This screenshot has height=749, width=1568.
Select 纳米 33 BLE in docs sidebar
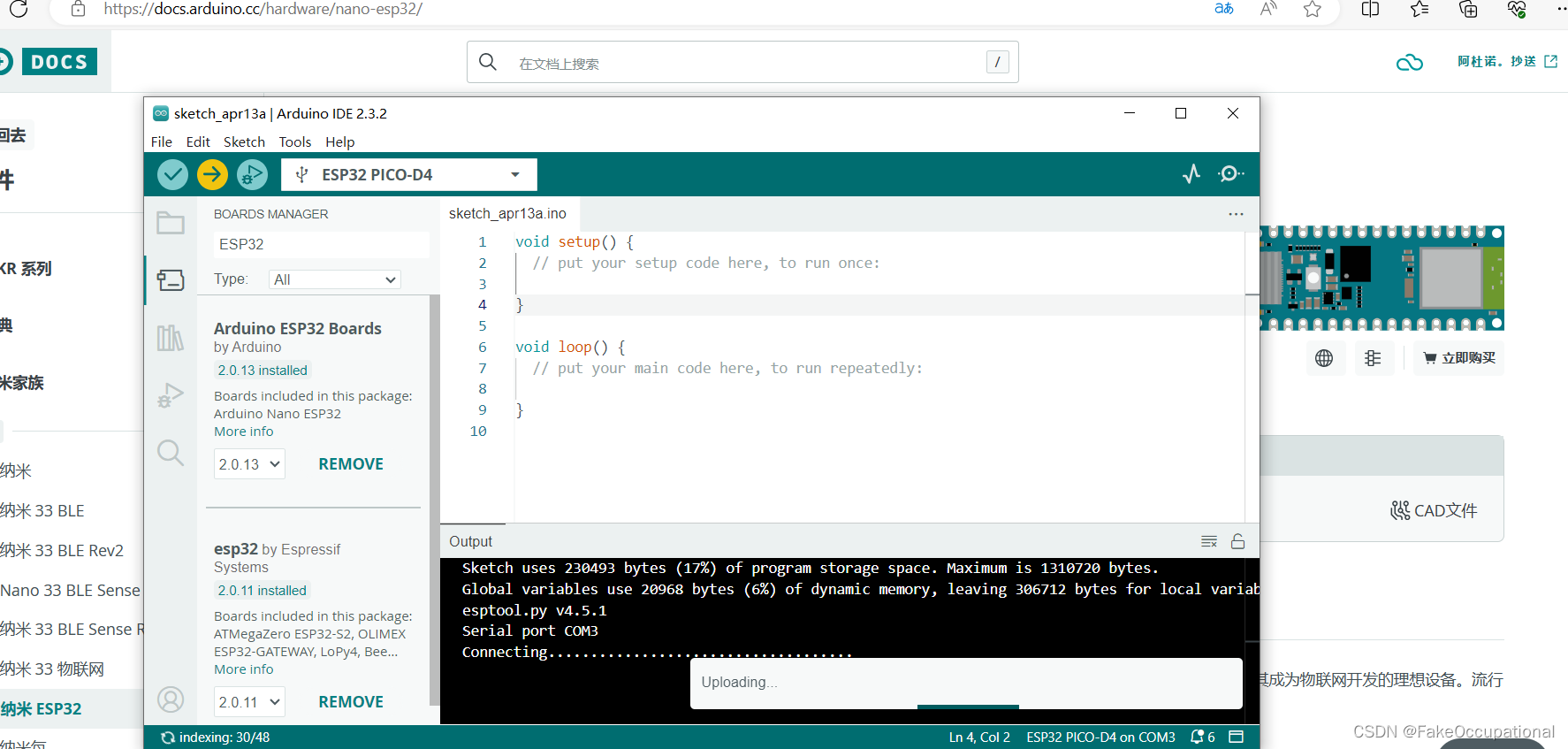click(42, 510)
